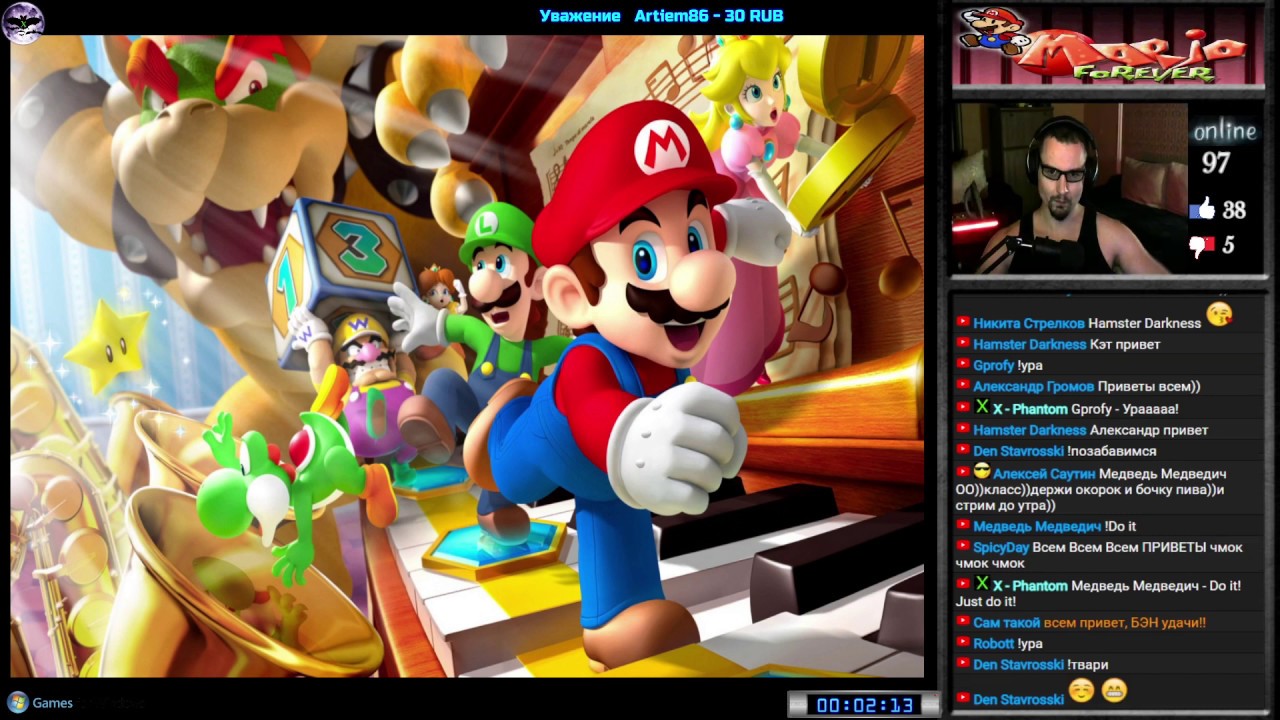
Task: Open the username Сам такой in chat
Action: [x=1007, y=622]
